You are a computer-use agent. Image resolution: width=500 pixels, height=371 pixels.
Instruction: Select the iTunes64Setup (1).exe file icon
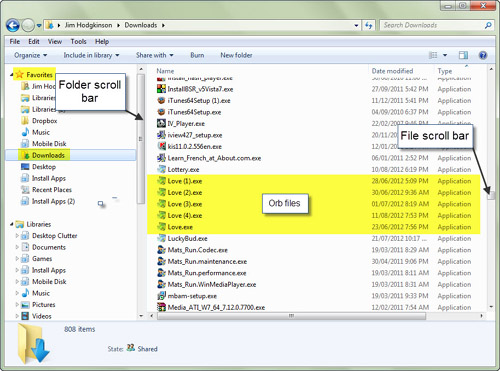161,101
